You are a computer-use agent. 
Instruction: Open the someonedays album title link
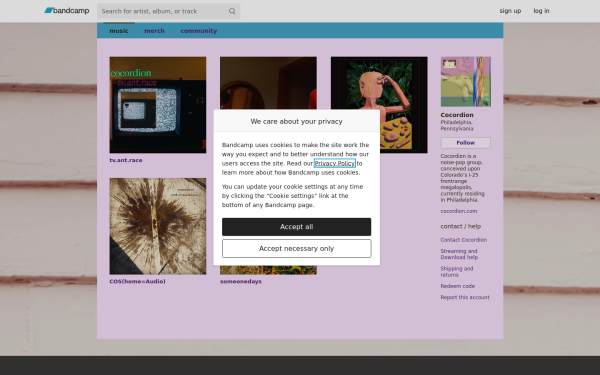pyautogui.click(x=241, y=281)
